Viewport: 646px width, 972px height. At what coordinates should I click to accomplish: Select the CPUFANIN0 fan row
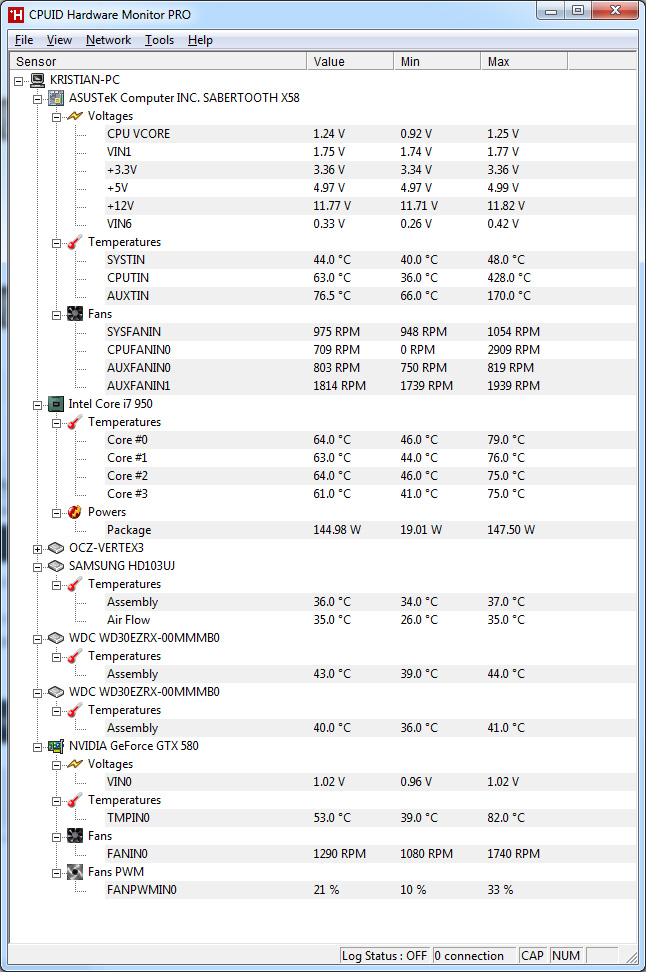pos(371,350)
